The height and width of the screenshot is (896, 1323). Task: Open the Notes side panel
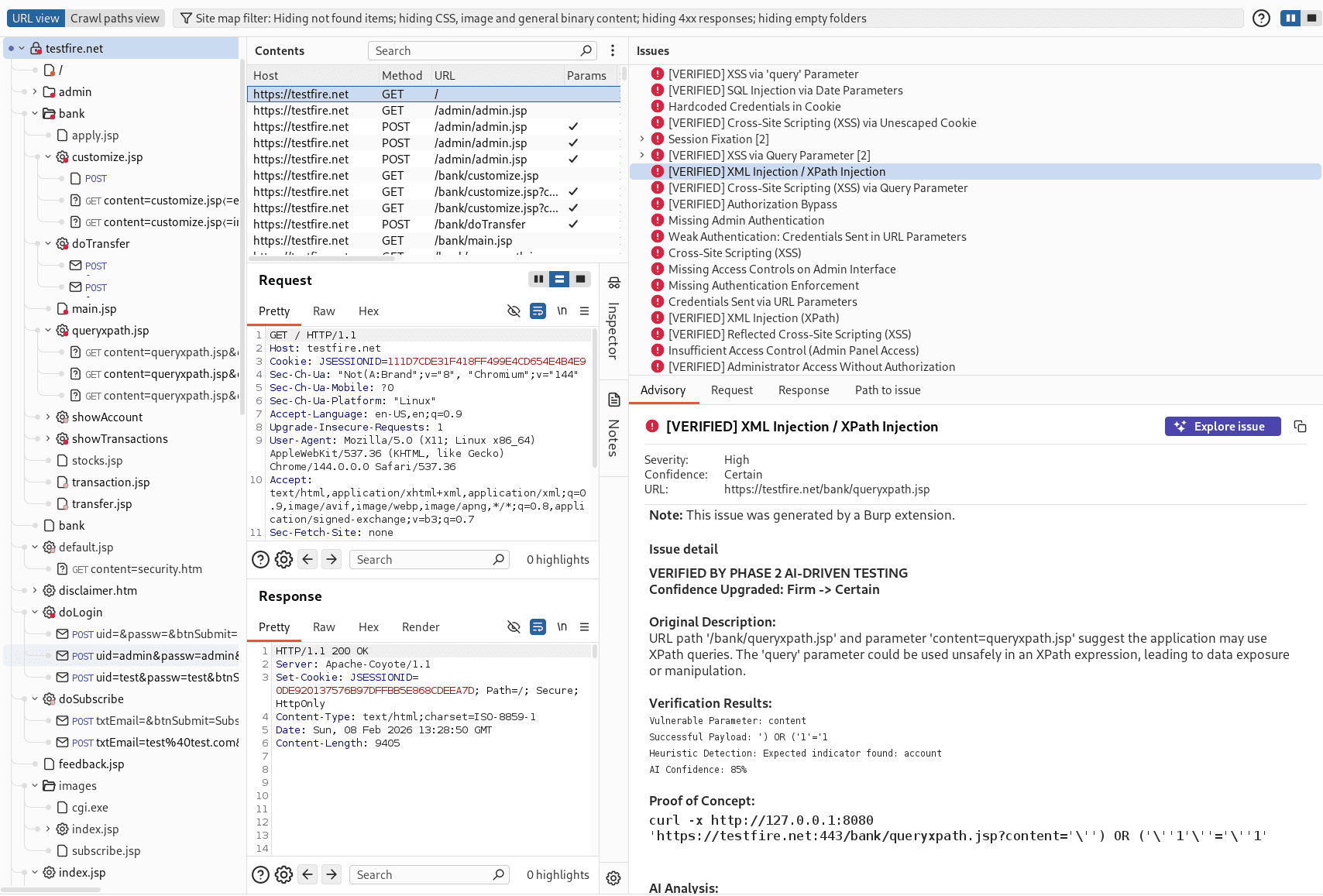(x=613, y=426)
